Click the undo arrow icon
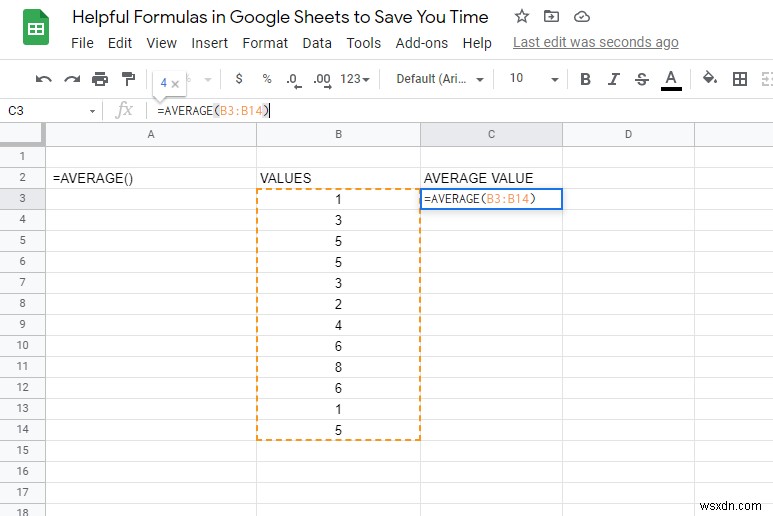 [x=43, y=79]
